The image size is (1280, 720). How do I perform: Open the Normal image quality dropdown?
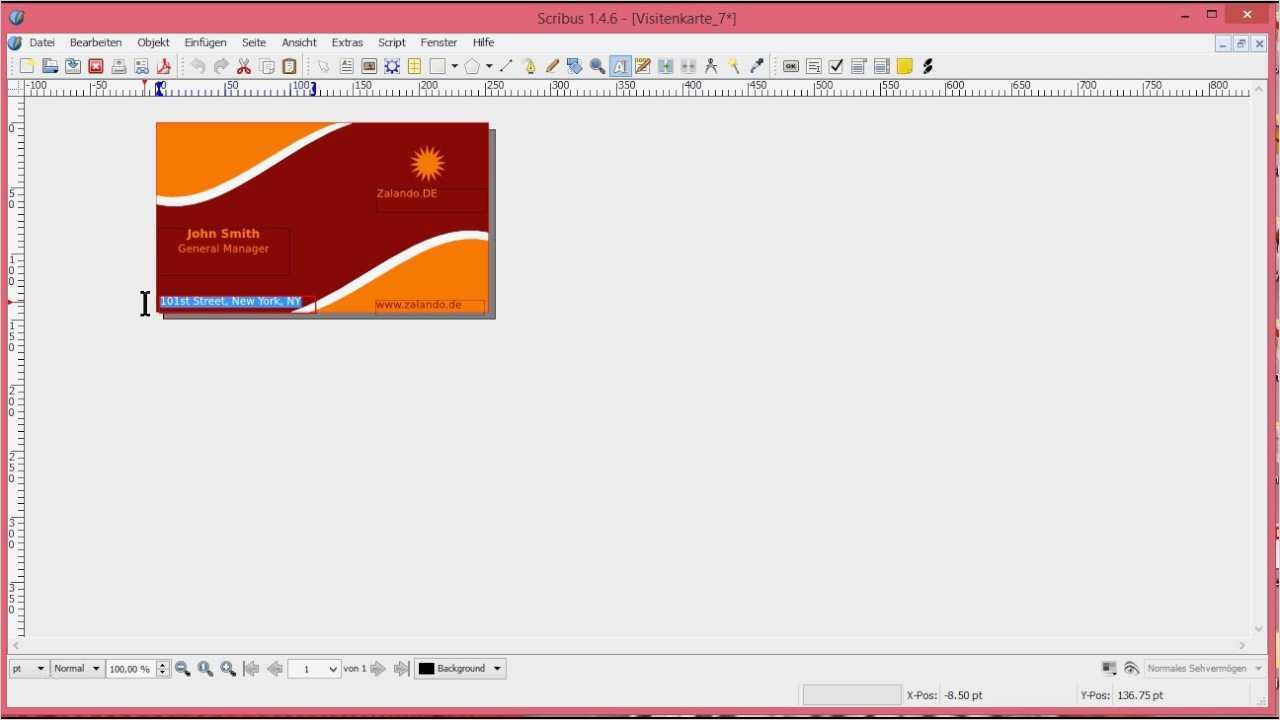coord(77,669)
